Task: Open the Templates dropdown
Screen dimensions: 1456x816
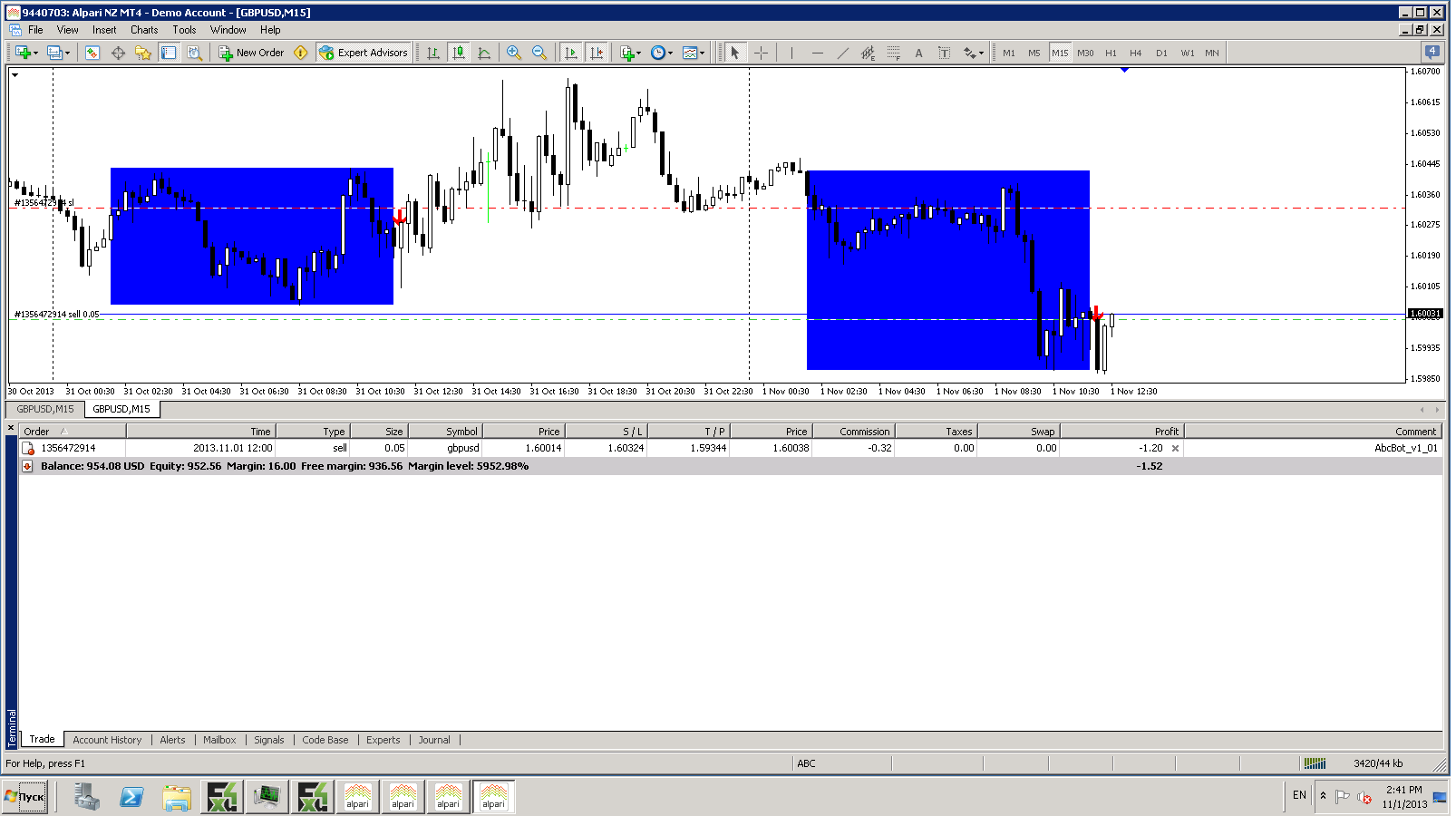Action: pos(694,53)
